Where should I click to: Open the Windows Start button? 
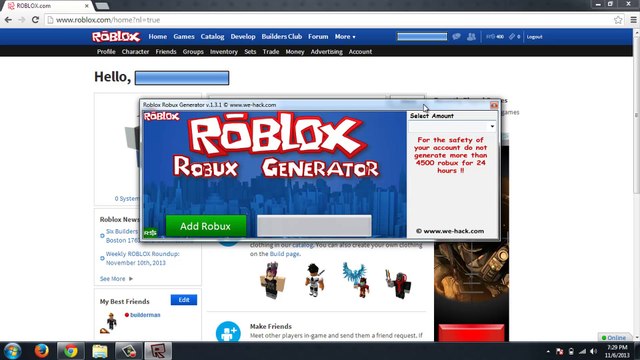pos(12,351)
